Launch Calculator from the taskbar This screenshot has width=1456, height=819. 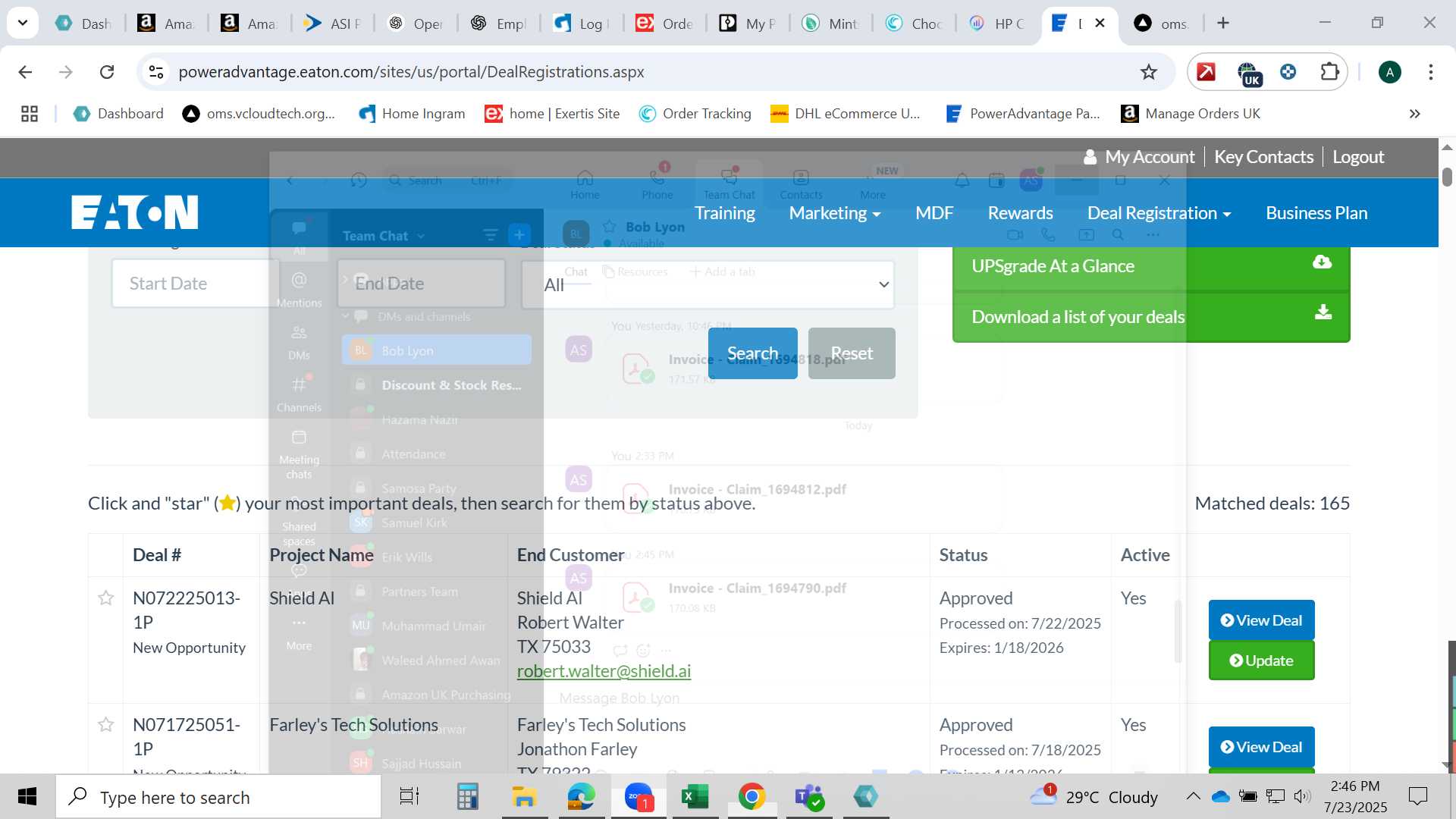pyautogui.click(x=467, y=796)
